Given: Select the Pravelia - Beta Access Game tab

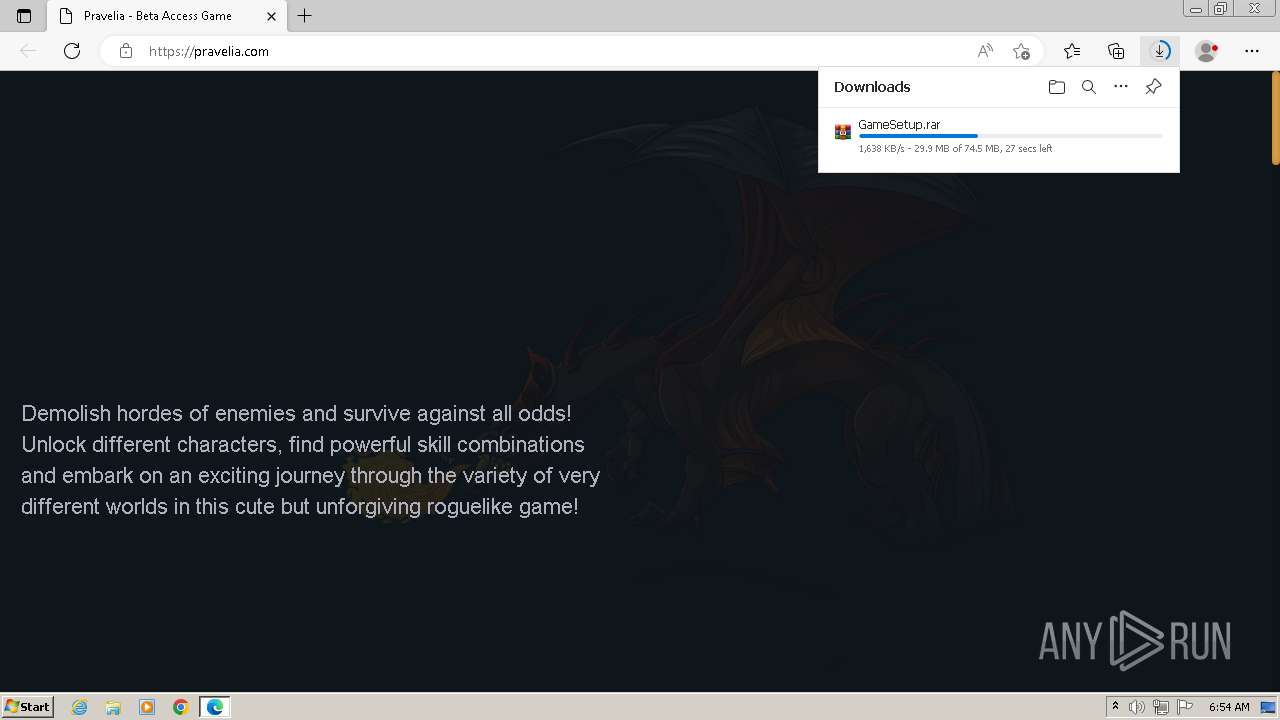Looking at the screenshot, I should click(x=165, y=16).
